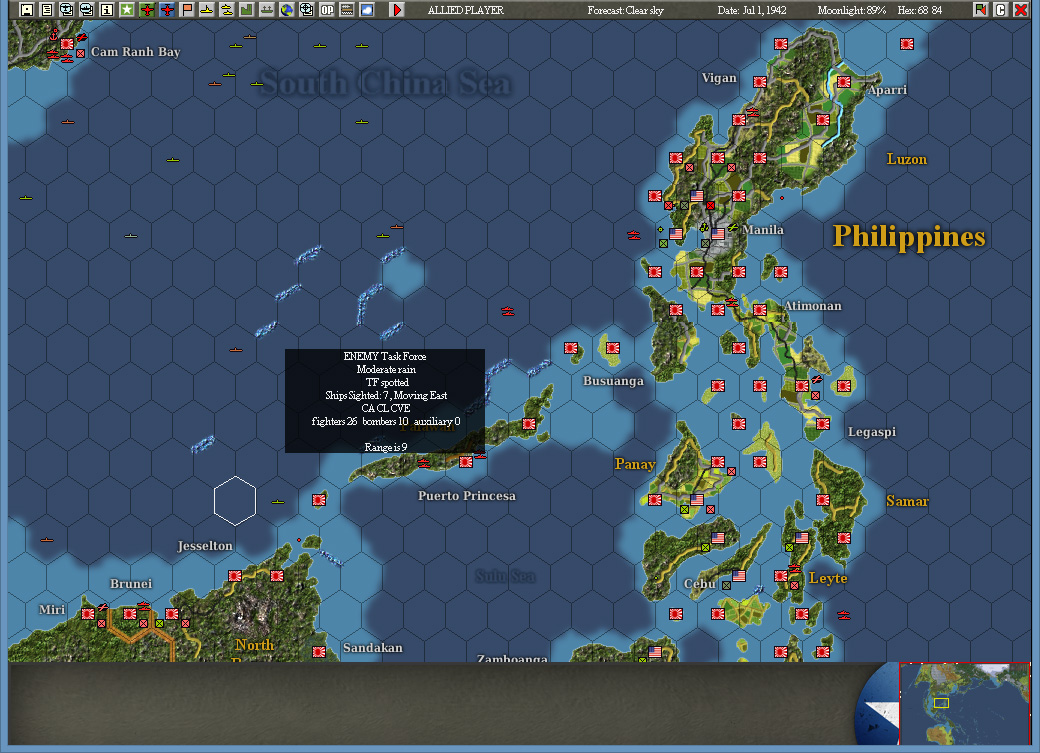This screenshot has height=753, width=1040.
Task: Click the globe with gear icon
Action: click(x=306, y=9)
